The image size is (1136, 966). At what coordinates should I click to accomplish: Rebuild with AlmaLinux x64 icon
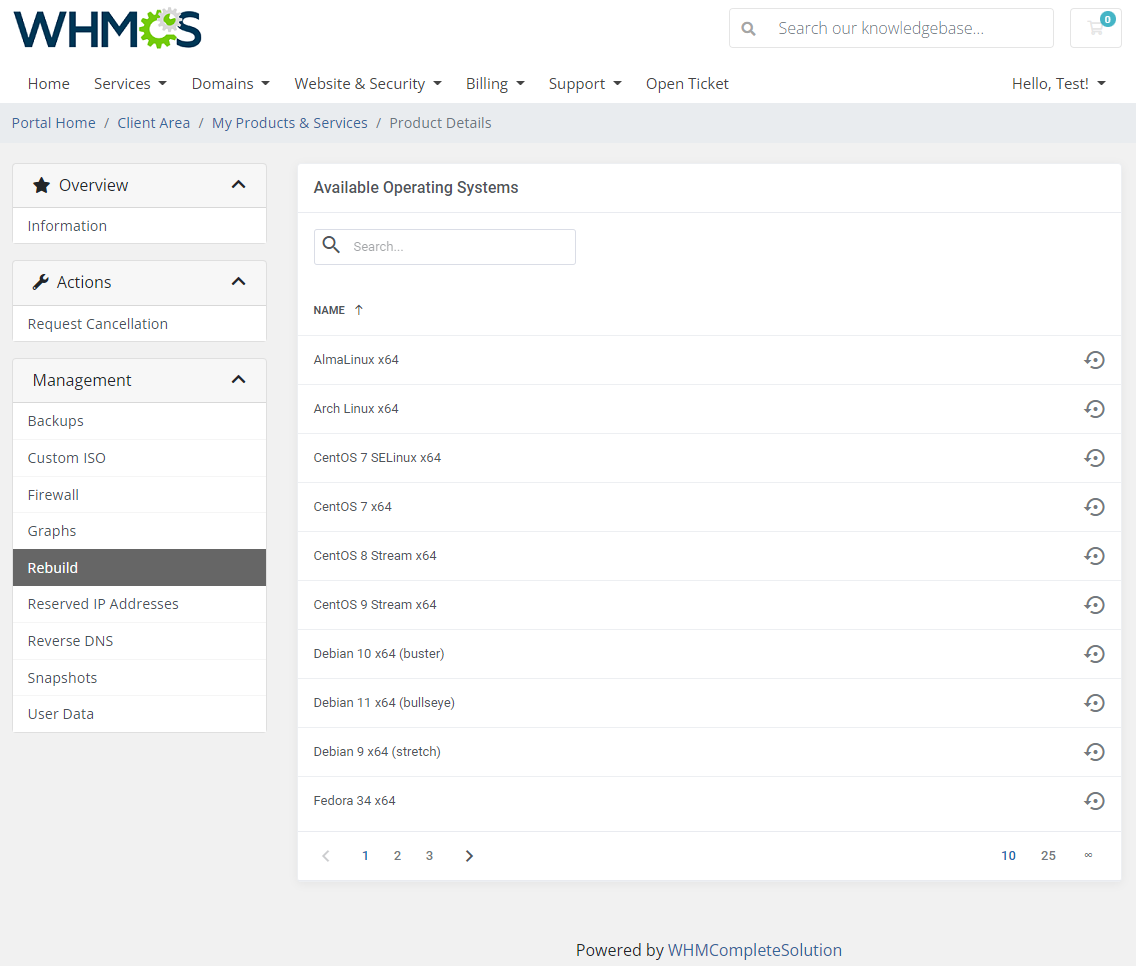pos(1094,360)
